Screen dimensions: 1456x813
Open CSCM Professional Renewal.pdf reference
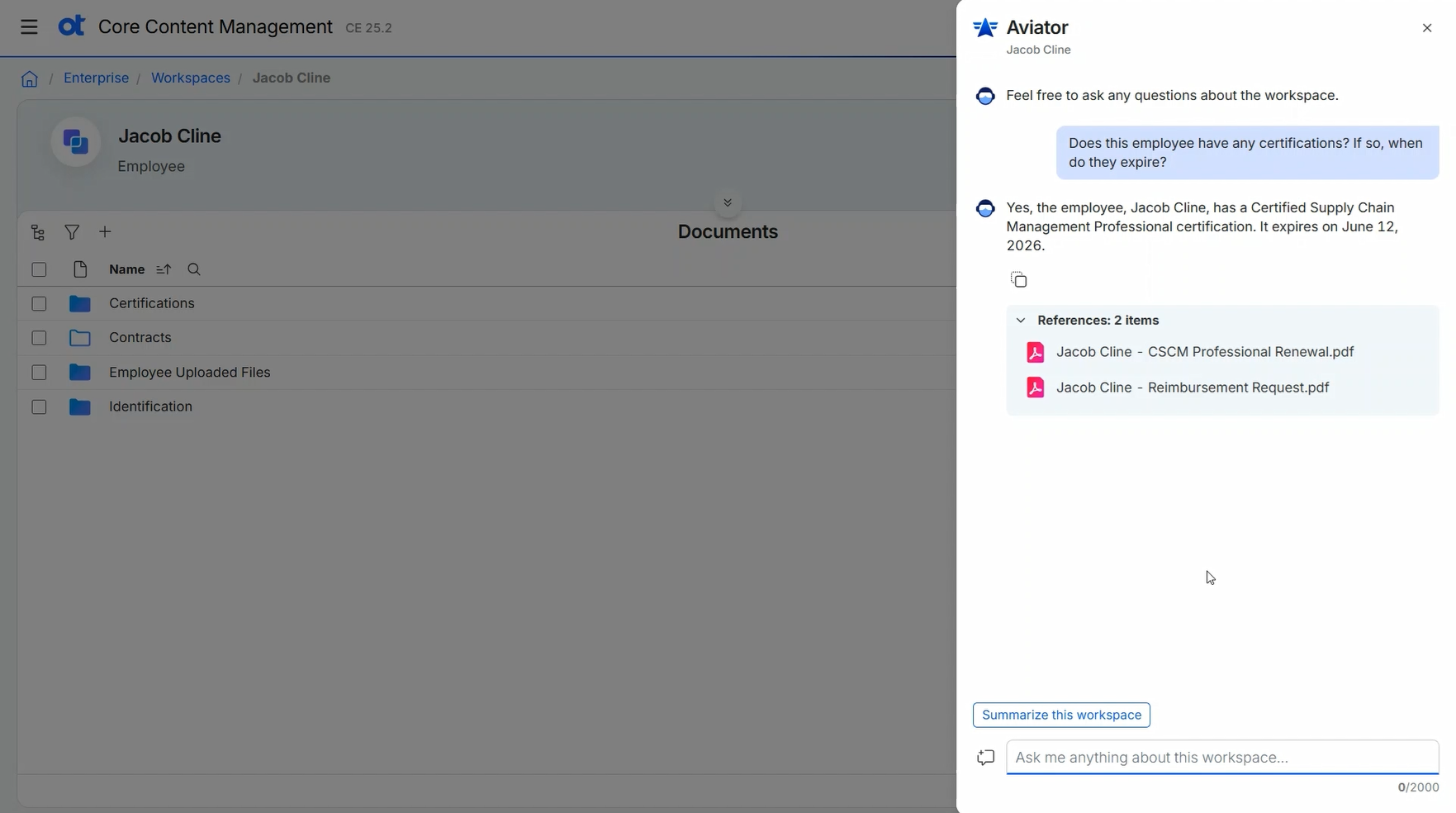pyautogui.click(x=1204, y=352)
